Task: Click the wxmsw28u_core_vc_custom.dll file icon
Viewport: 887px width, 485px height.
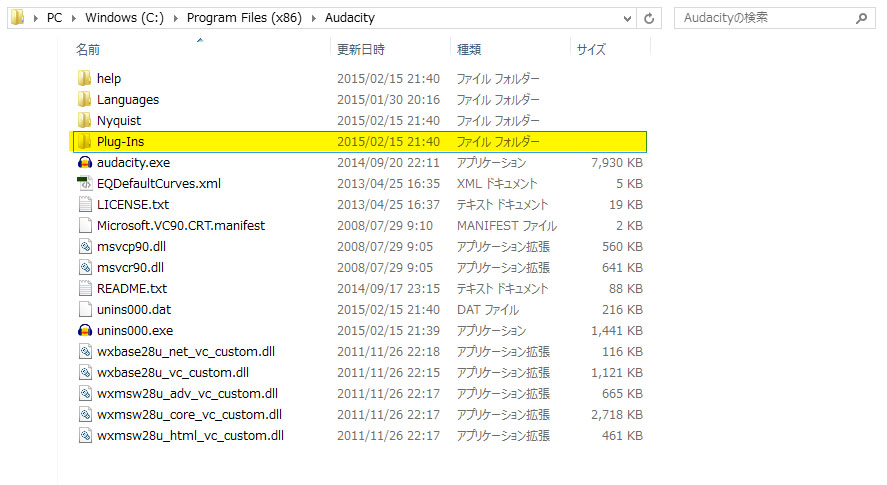Action: coord(85,414)
